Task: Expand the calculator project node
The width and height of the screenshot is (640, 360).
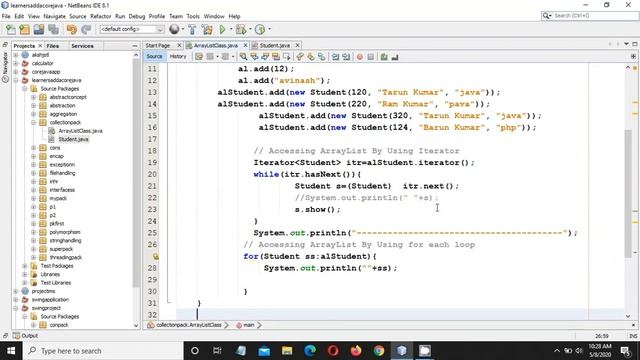Action: [x=16, y=63]
